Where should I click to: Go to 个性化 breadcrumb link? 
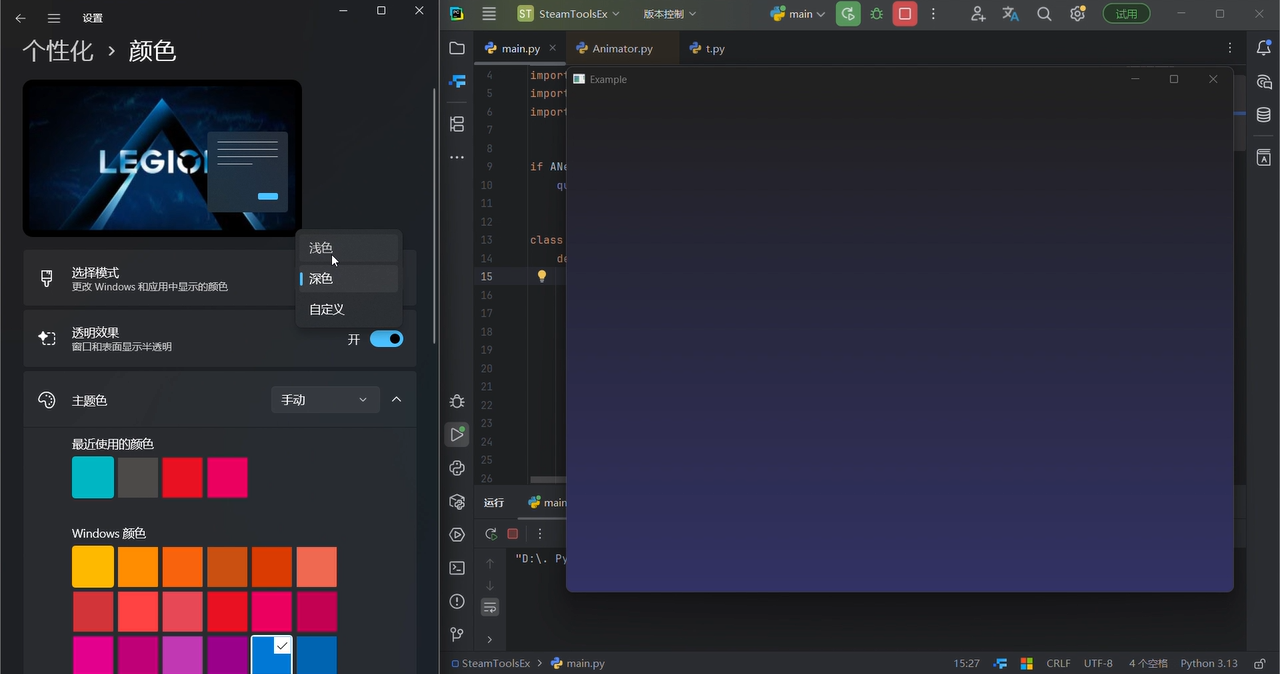pyautogui.click(x=58, y=51)
